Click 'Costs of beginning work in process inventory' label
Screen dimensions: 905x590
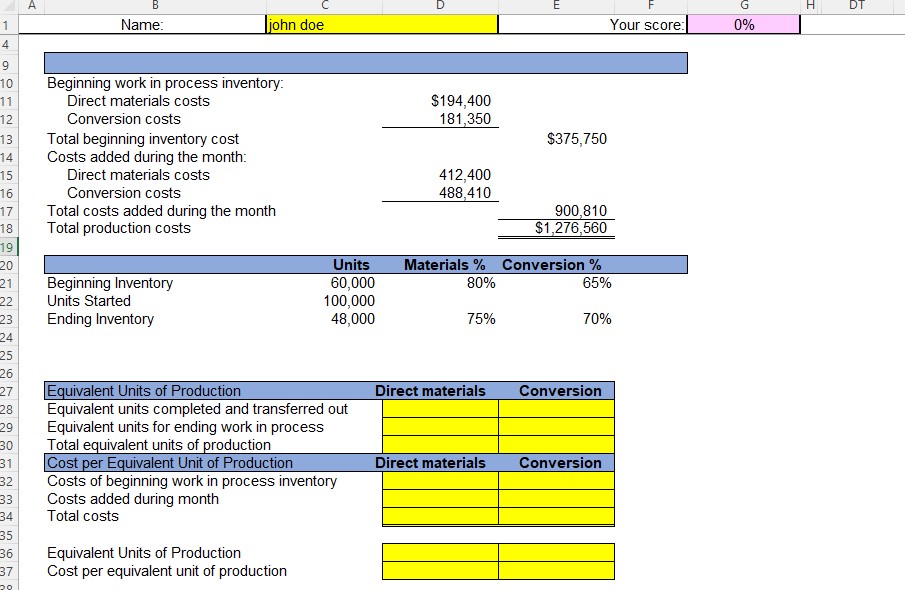tap(192, 481)
